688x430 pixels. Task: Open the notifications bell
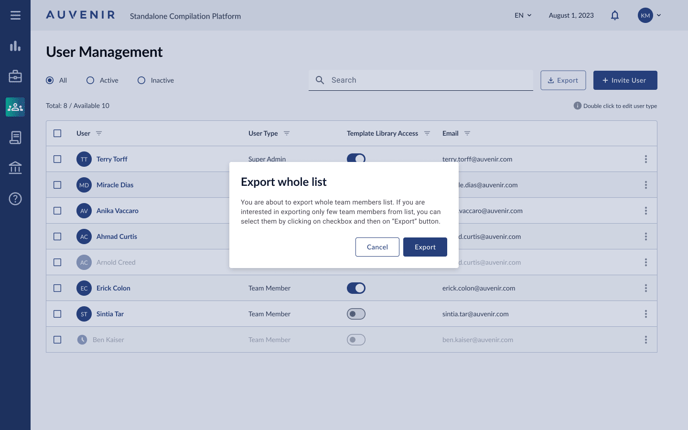pos(615,15)
